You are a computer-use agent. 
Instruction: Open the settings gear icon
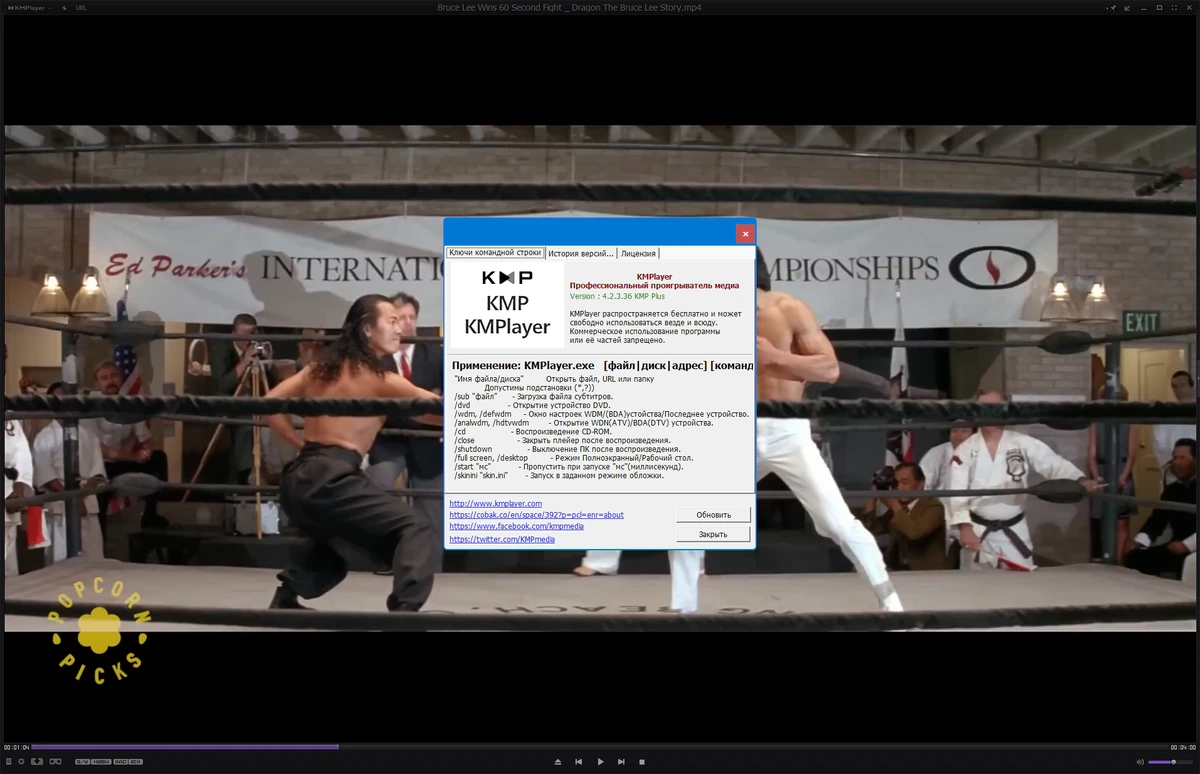(21, 762)
